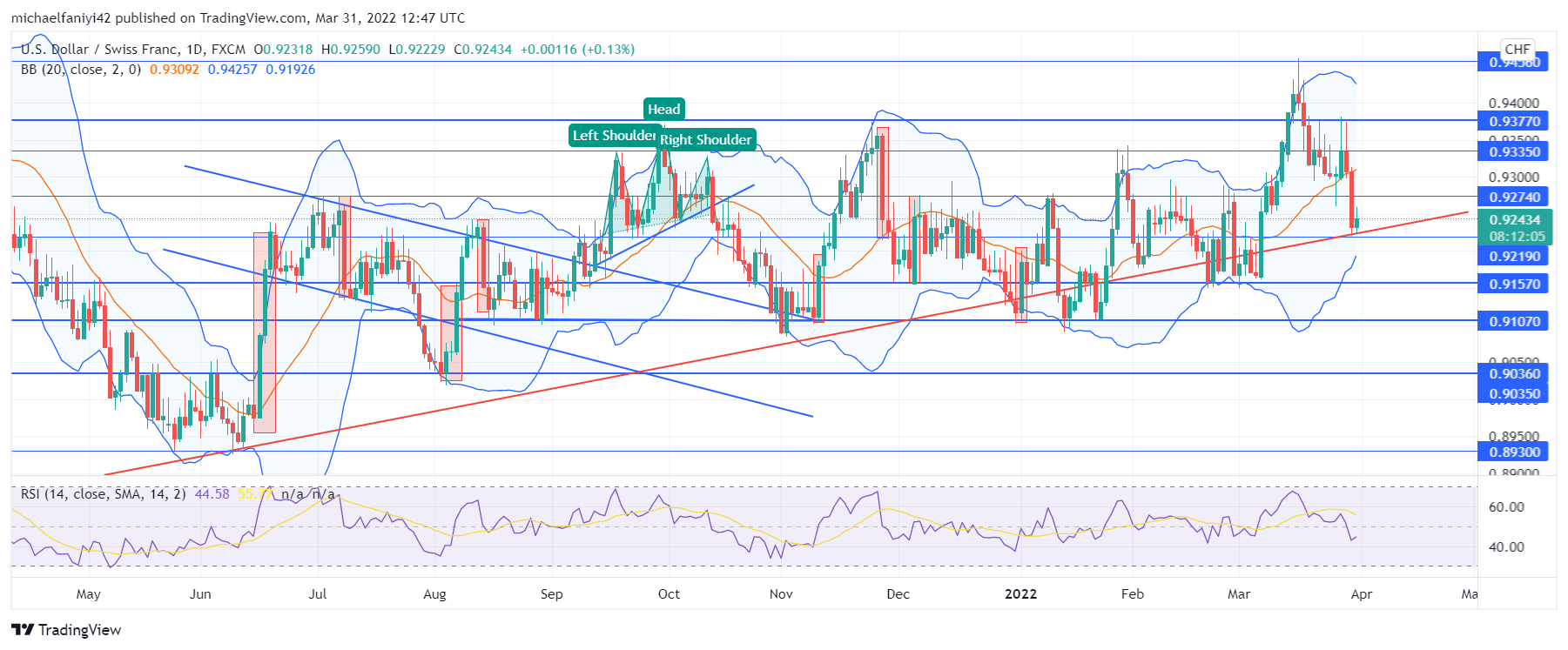Click the 0.93000 price scale label
The height and width of the screenshot is (650, 1568).
tap(1514, 178)
